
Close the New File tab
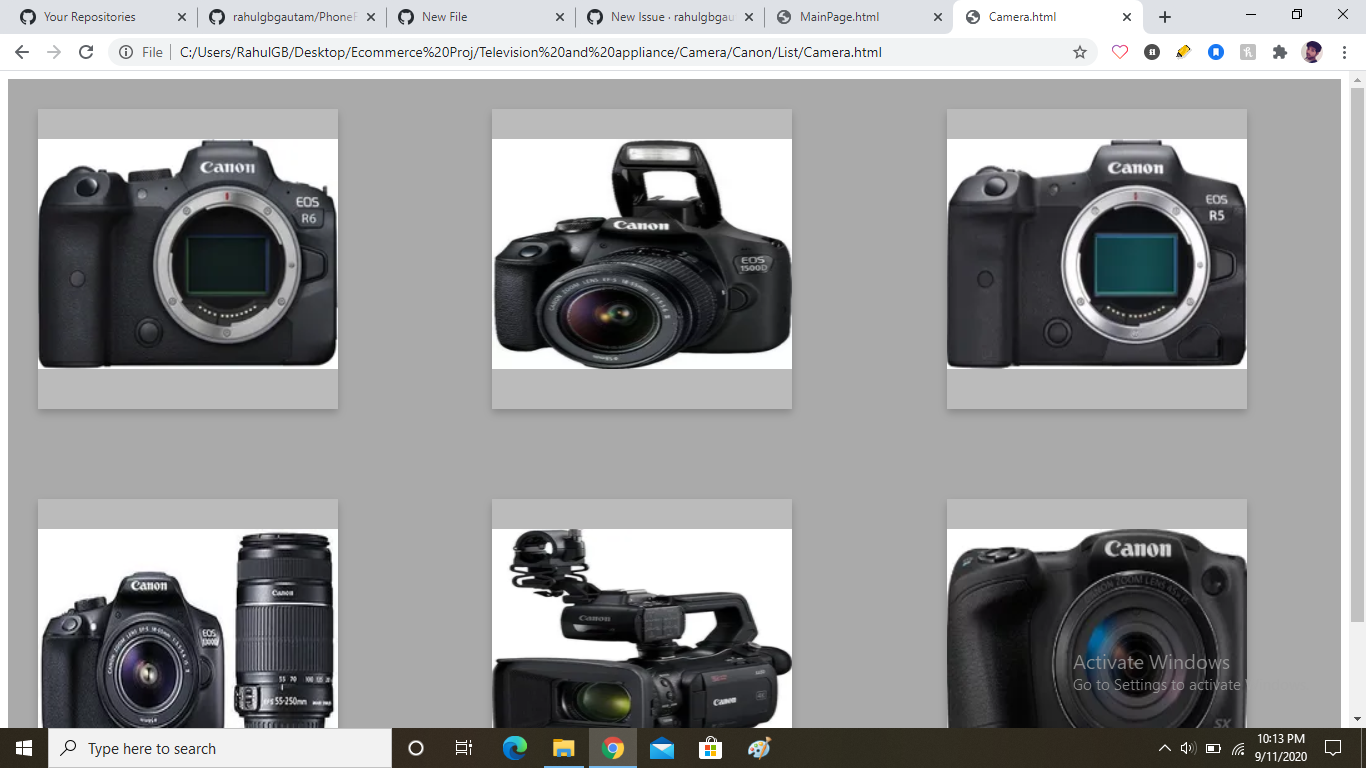(559, 17)
